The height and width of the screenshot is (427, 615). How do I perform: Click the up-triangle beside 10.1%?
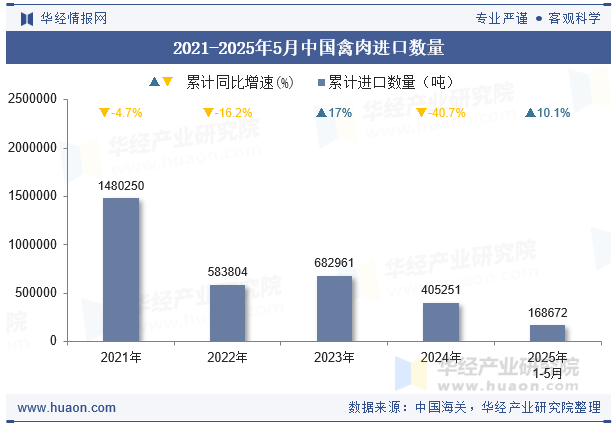[530, 113]
